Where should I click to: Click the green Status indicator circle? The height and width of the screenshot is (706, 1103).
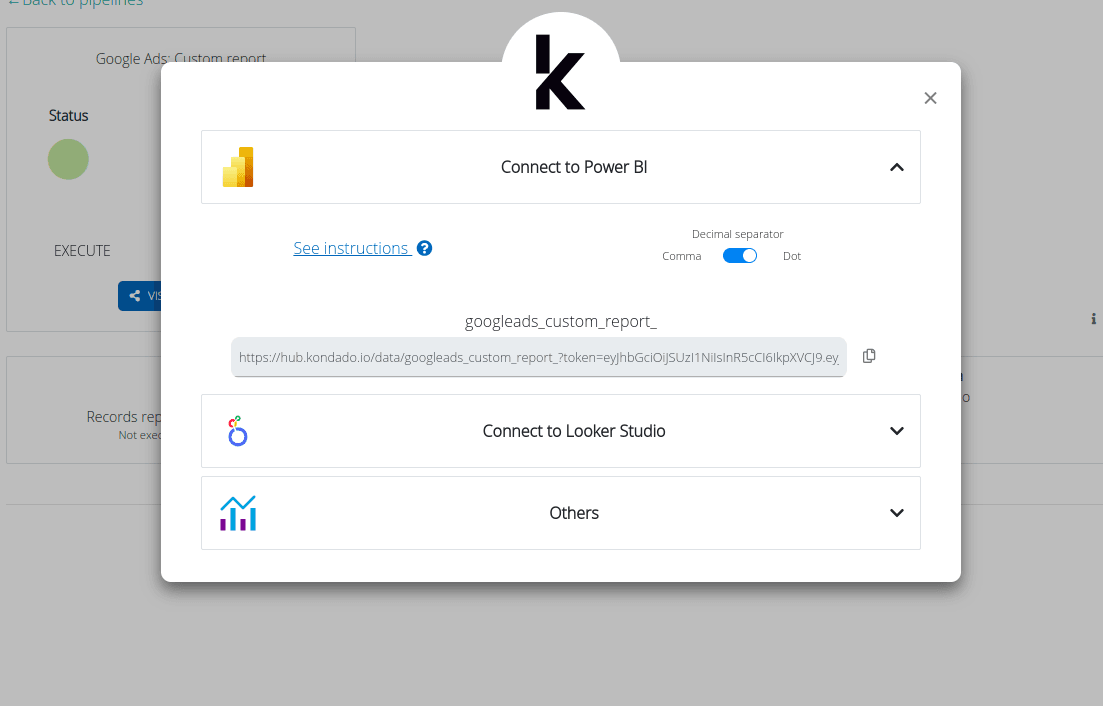(68, 160)
